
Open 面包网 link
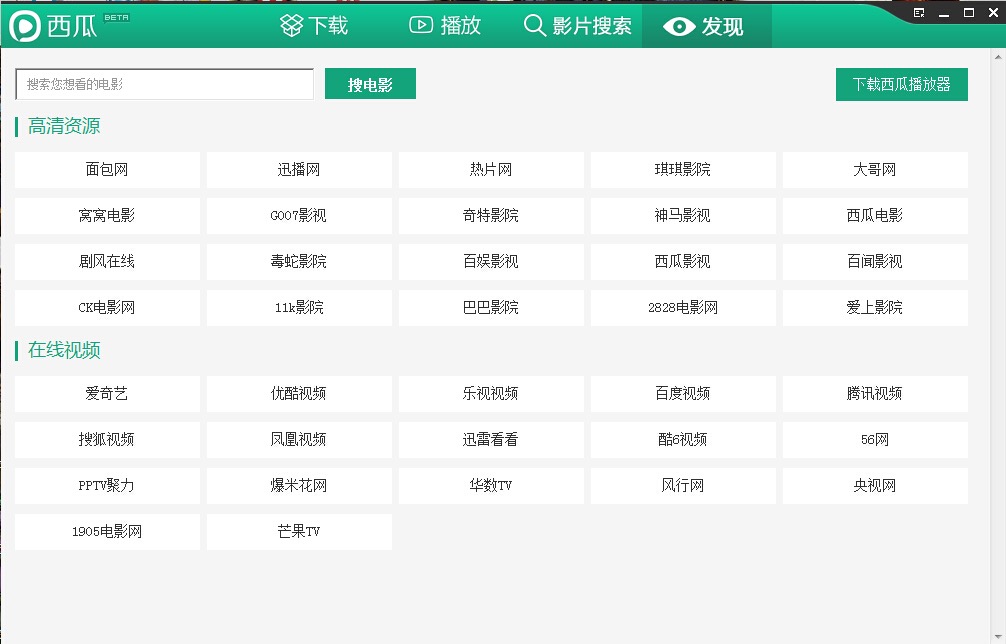point(107,170)
